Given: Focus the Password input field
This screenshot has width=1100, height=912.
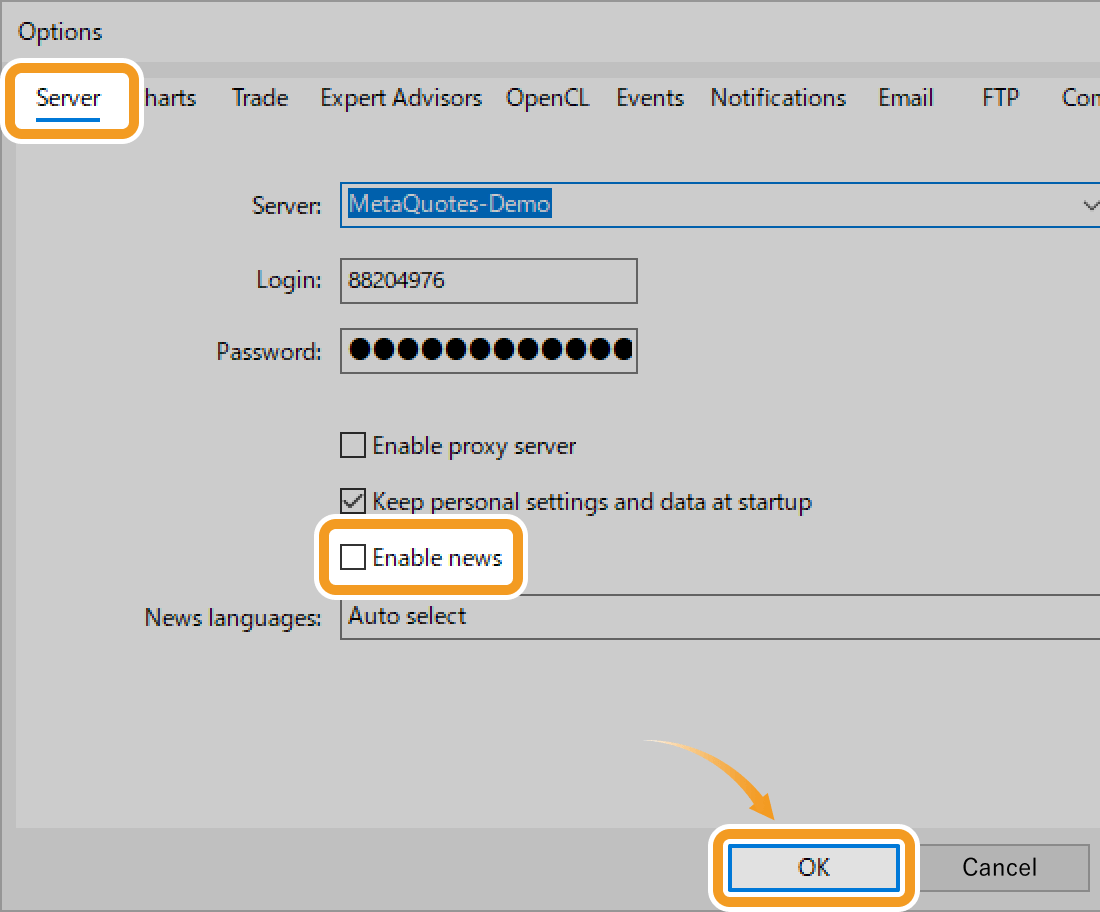Looking at the screenshot, I should 488,350.
